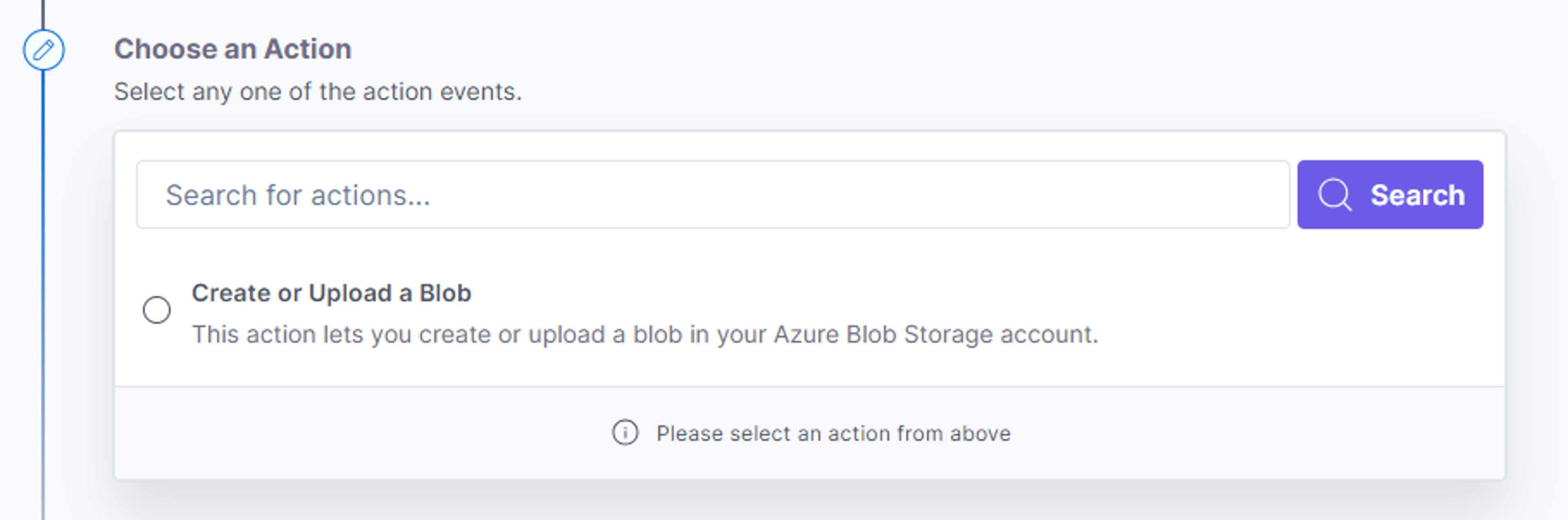Click the gray connector line above the pencil icon
The height and width of the screenshot is (520, 1568).
click(x=43, y=14)
